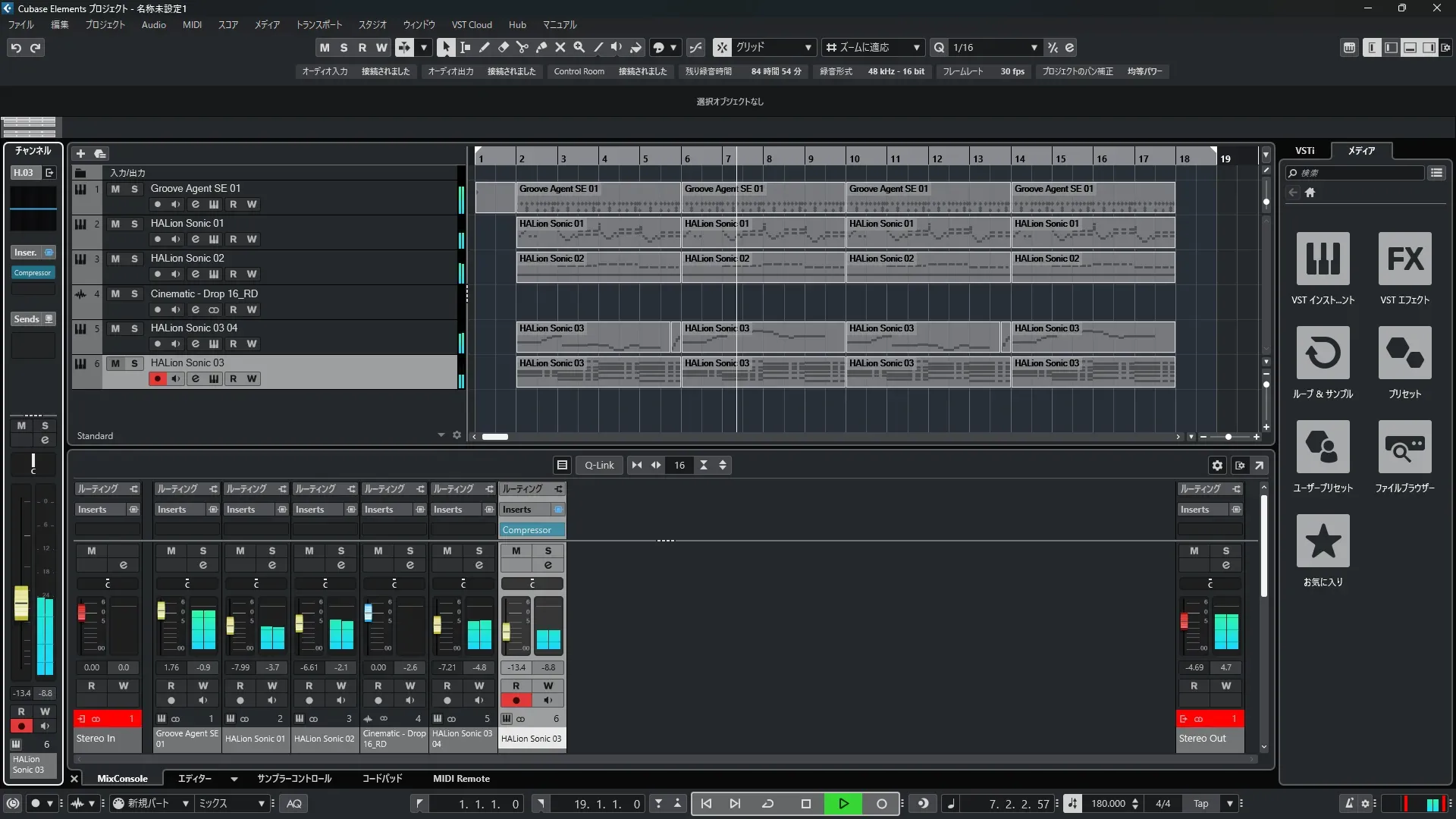Image resolution: width=1456 pixels, height=819 pixels.
Task: Solo the Cinematic - Drop 16_RD track
Action: pos(134,294)
